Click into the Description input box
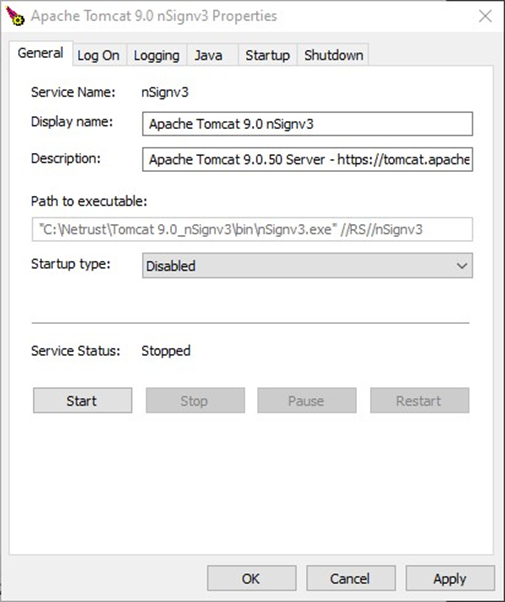This screenshot has width=505, height=602. click(x=307, y=159)
